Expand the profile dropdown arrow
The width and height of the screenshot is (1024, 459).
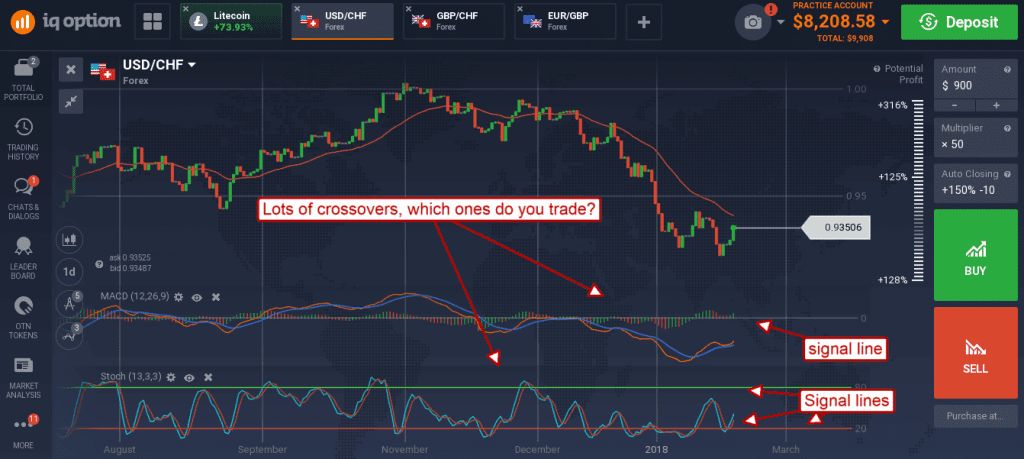[x=781, y=22]
